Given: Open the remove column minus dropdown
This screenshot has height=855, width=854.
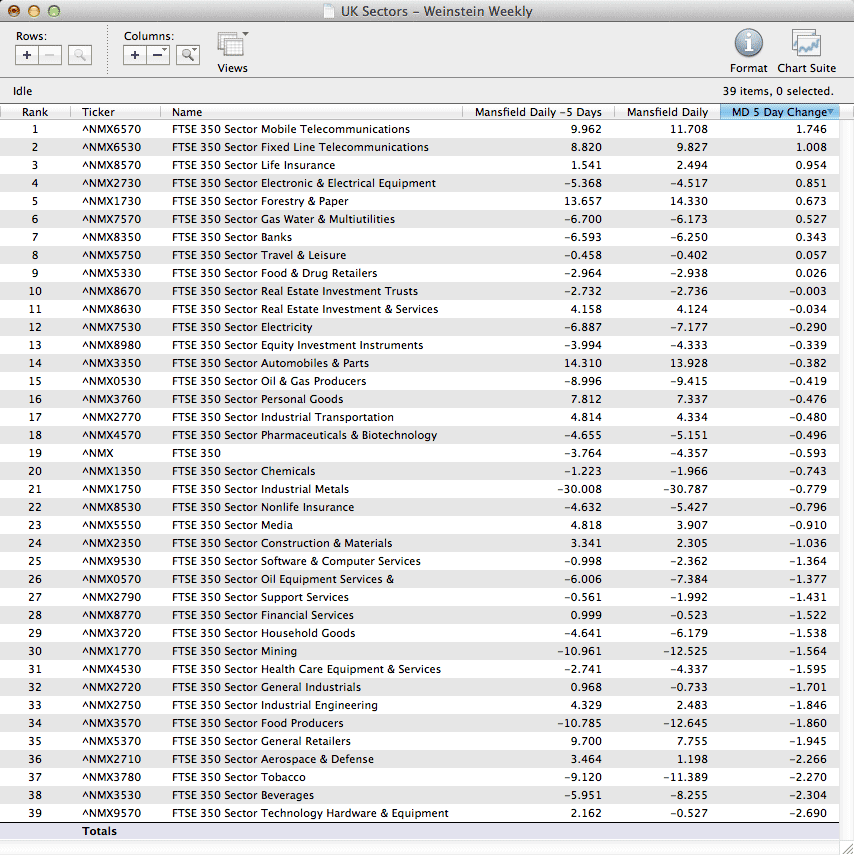Looking at the screenshot, I should [159, 55].
